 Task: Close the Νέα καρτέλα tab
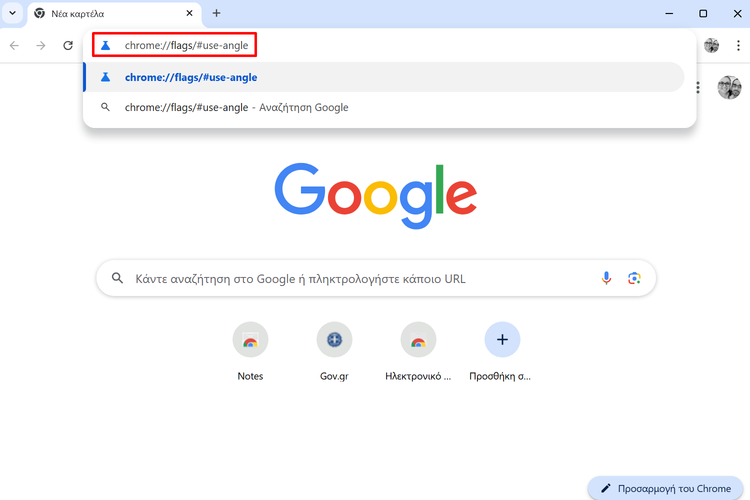(189, 13)
